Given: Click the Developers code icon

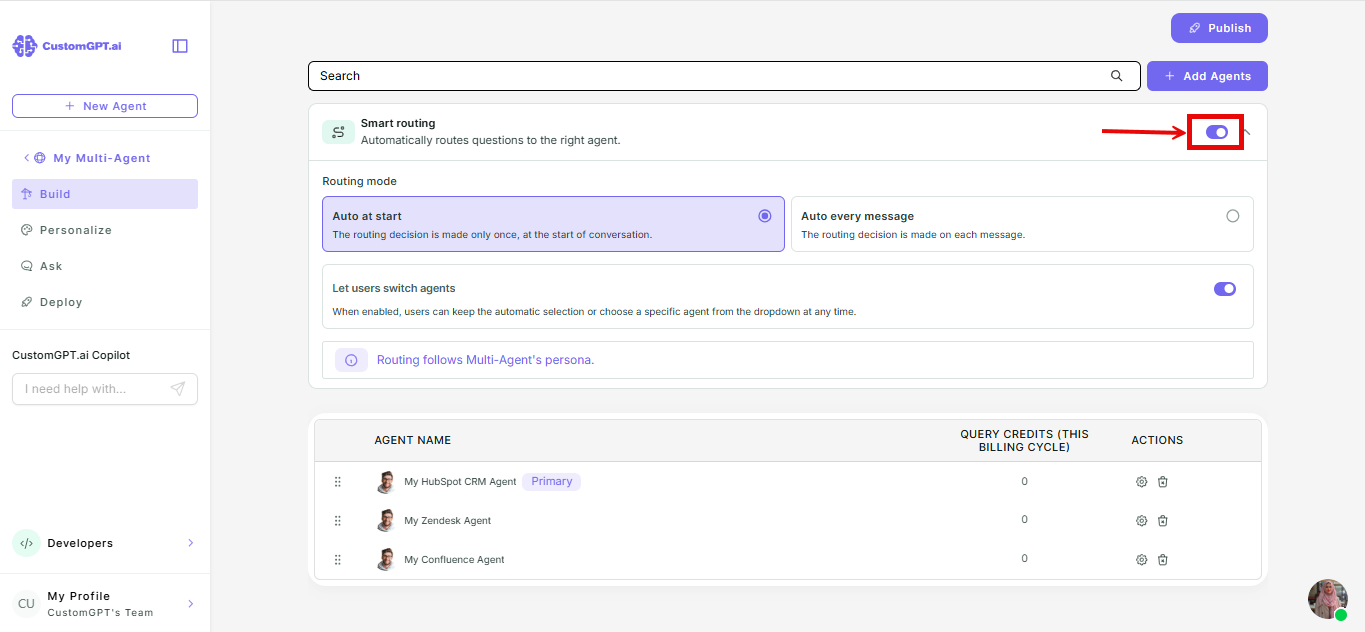Looking at the screenshot, I should 26,543.
